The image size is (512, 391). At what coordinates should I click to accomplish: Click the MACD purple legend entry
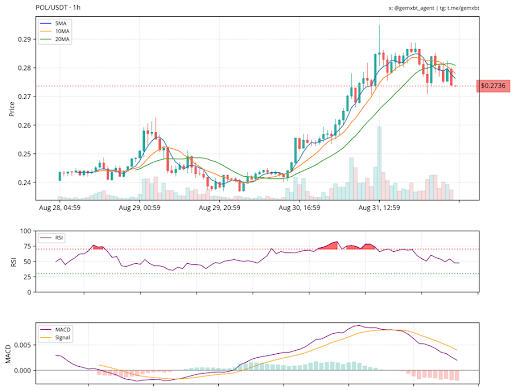55,330
